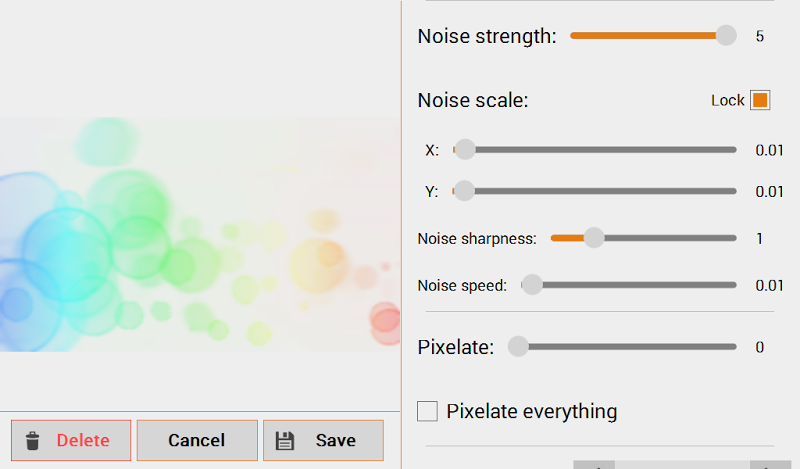Click the Noise sharpness value 1
The height and width of the screenshot is (469, 800).
[x=760, y=238]
